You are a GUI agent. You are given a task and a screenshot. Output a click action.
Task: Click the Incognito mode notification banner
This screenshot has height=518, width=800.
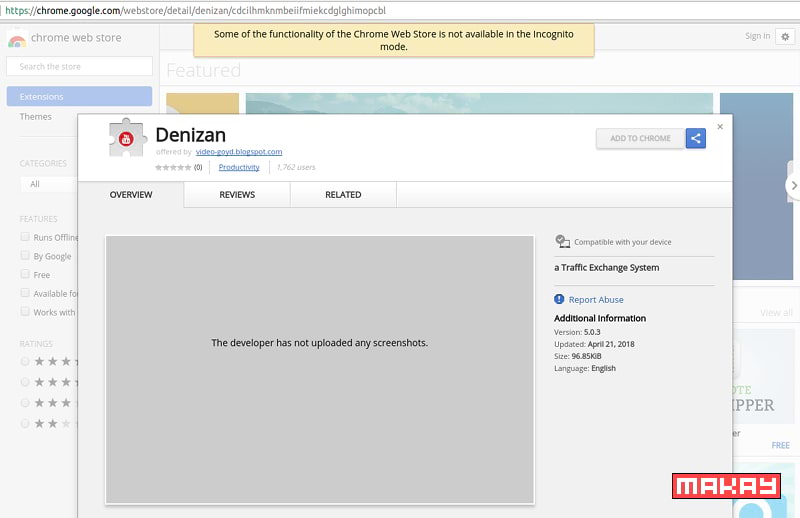pyautogui.click(x=394, y=40)
